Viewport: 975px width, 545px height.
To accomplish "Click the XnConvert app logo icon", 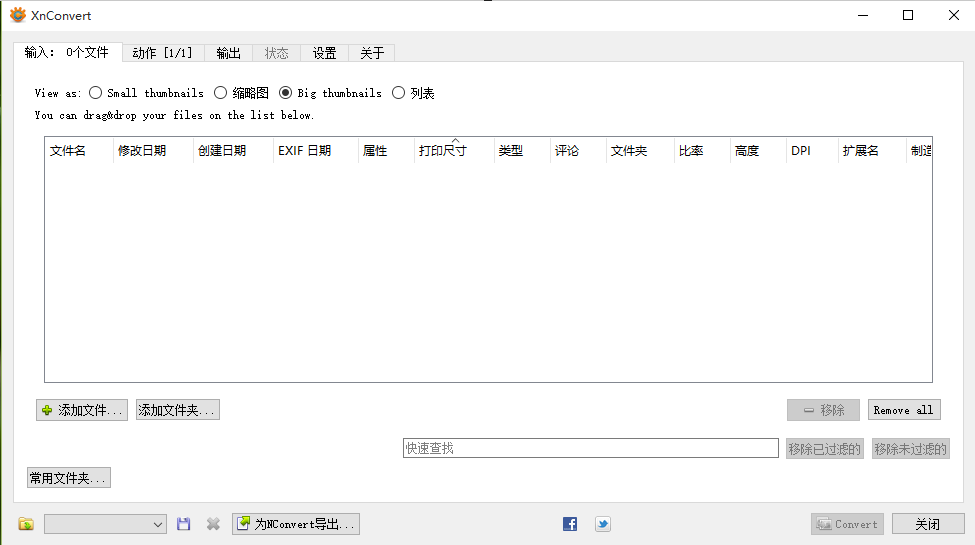I will click(x=18, y=15).
